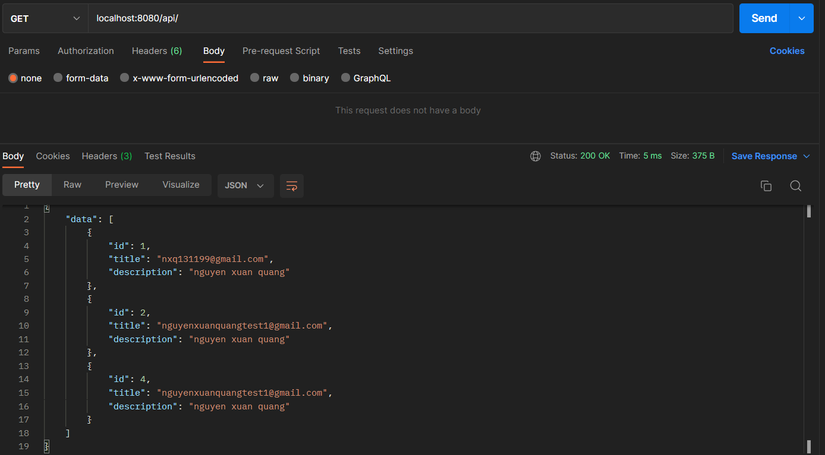Select the none body radio button
Screen dimensions: 825x455
14,78
